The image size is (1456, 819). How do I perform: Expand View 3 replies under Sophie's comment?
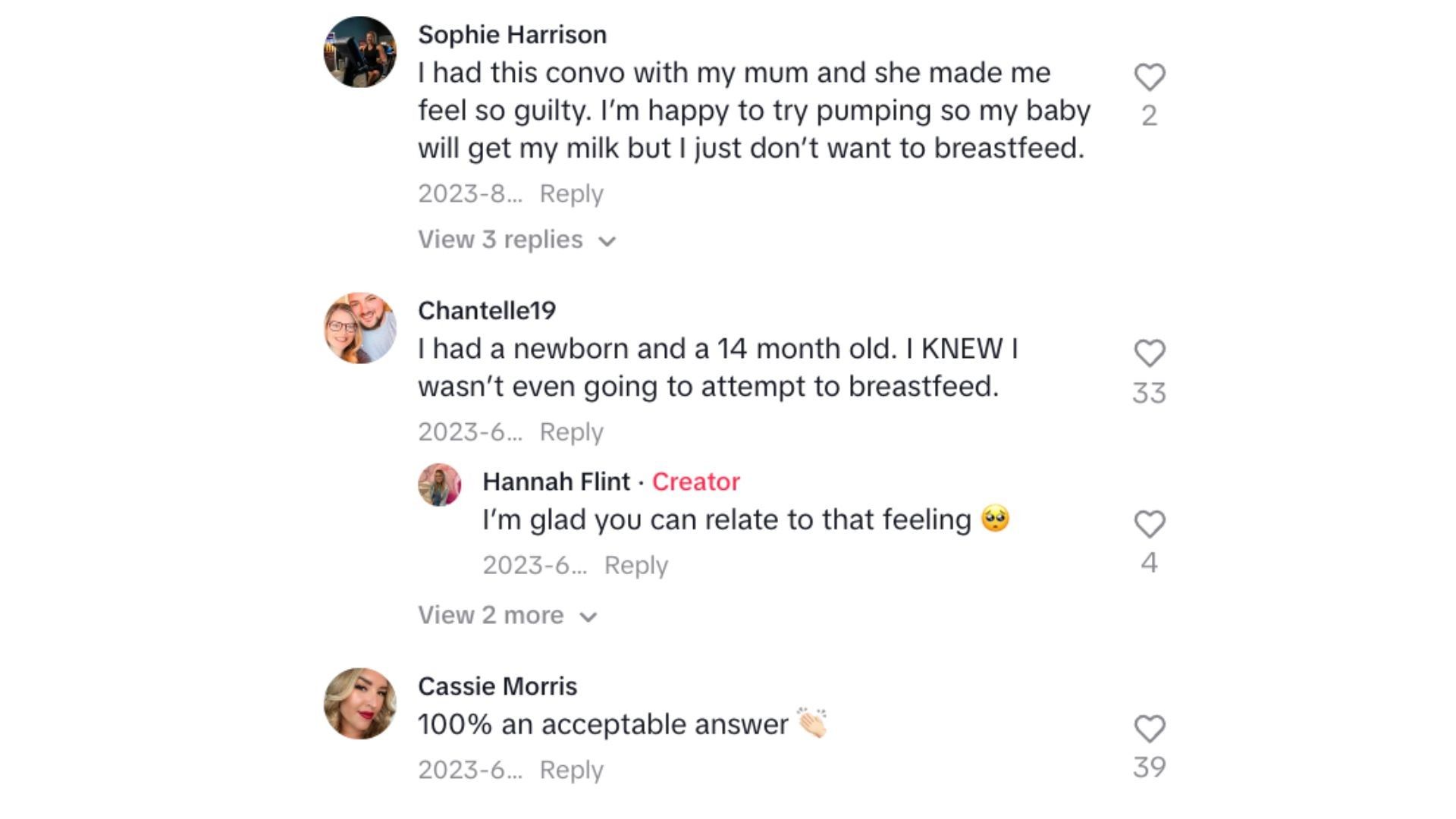pos(500,240)
